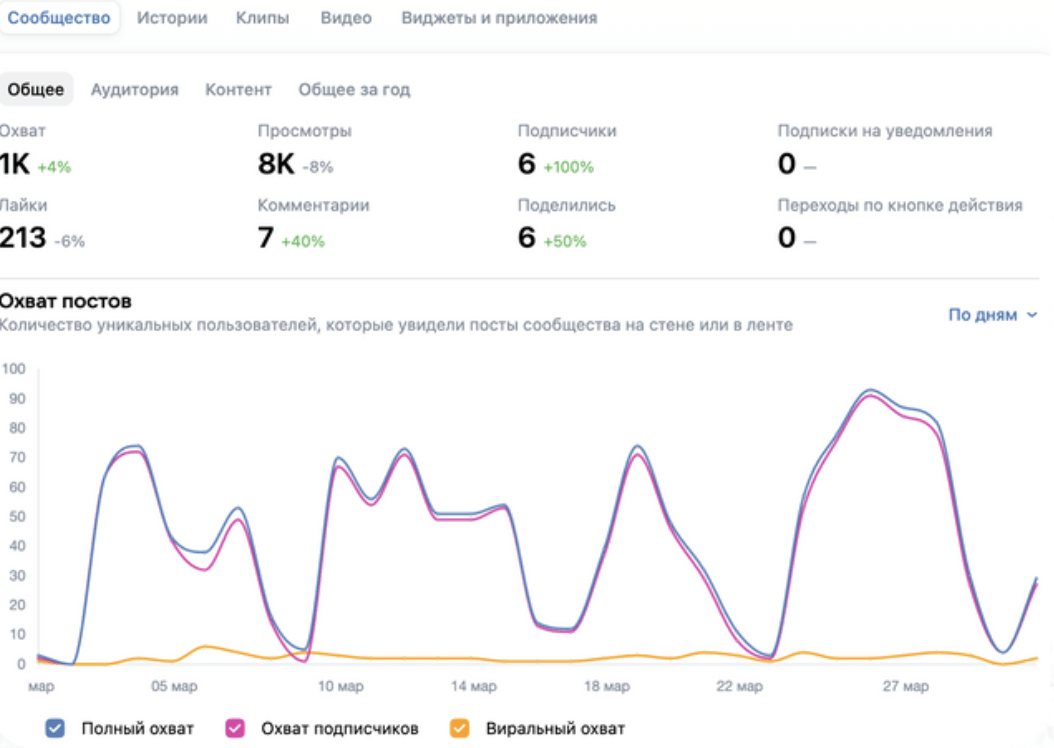Click the 27 мар date on chart axis
Image resolution: width=1054 pixels, height=748 pixels.
tap(905, 687)
